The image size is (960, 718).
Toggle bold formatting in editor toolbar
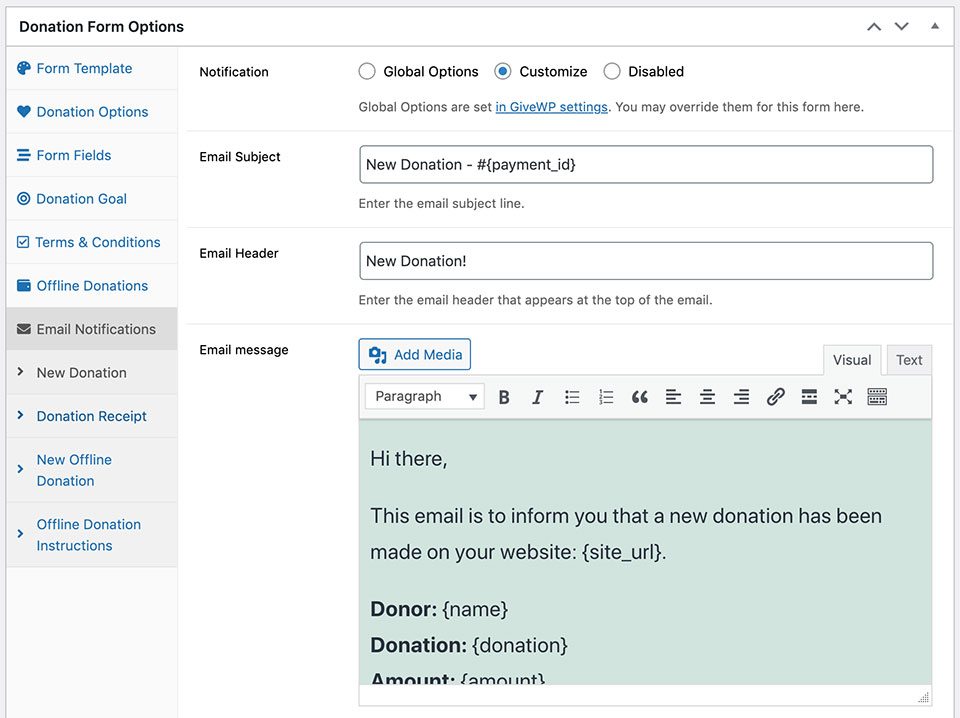(504, 397)
